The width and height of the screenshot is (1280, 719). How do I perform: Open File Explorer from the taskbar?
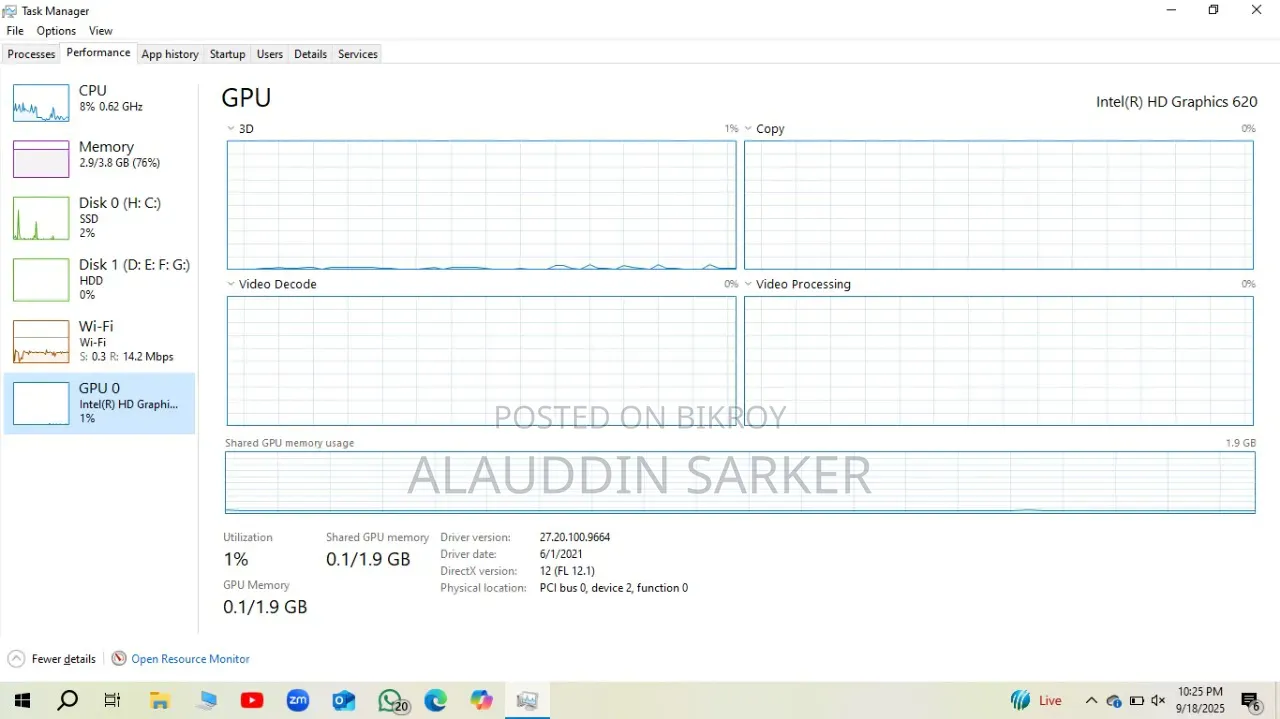pos(160,701)
